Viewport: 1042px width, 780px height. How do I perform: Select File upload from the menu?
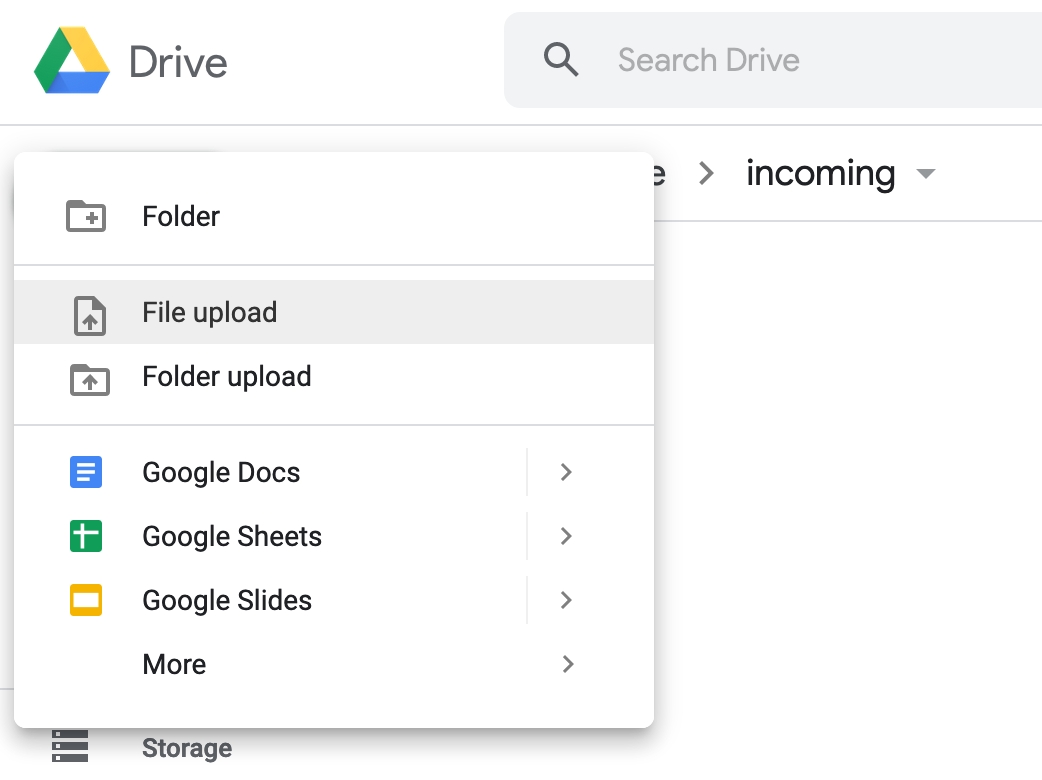pyautogui.click(x=210, y=313)
